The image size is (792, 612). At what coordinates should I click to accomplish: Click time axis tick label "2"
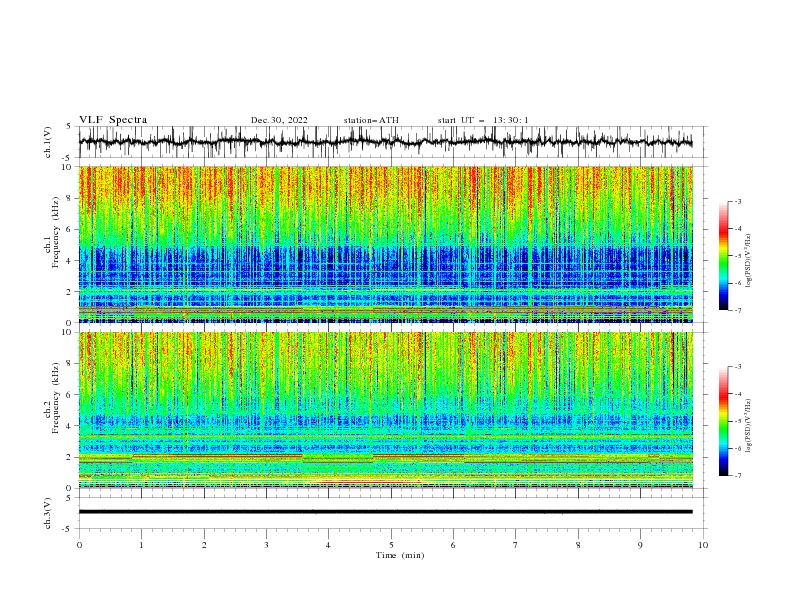[x=204, y=545]
